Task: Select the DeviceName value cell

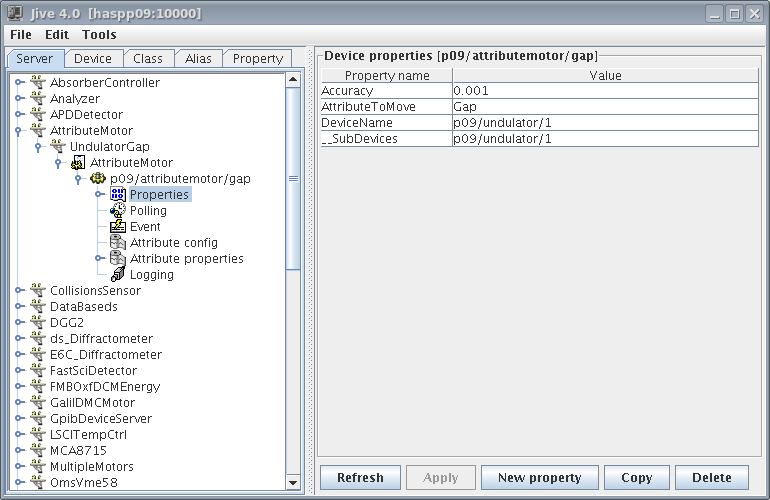Action: pos(605,123)
